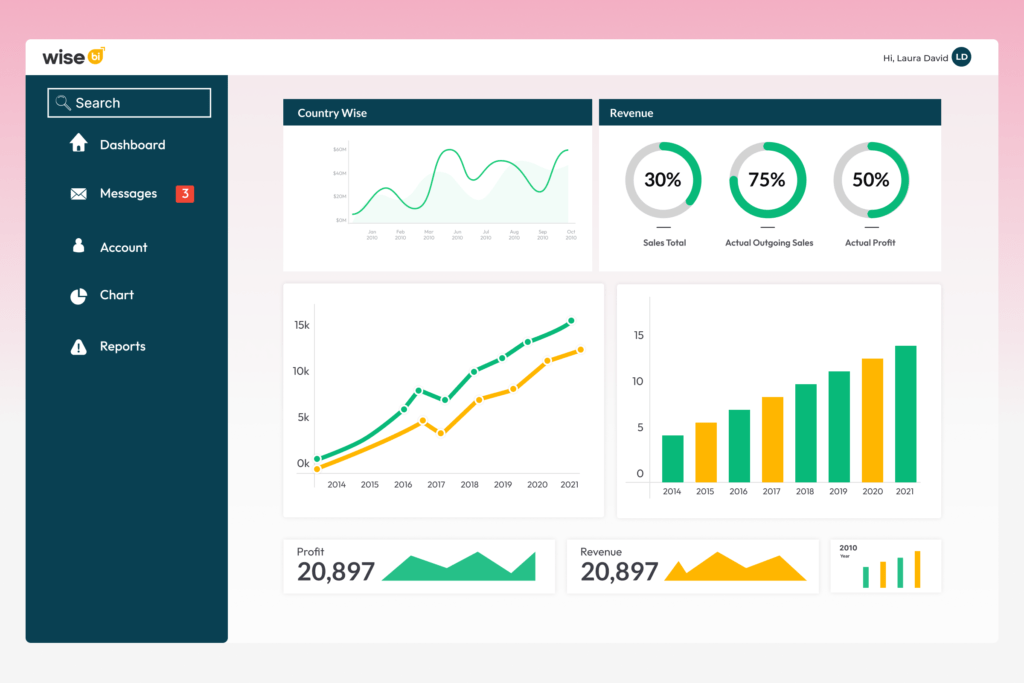
Task: Open Messages via the envelope icon
Action: (79, 193)
